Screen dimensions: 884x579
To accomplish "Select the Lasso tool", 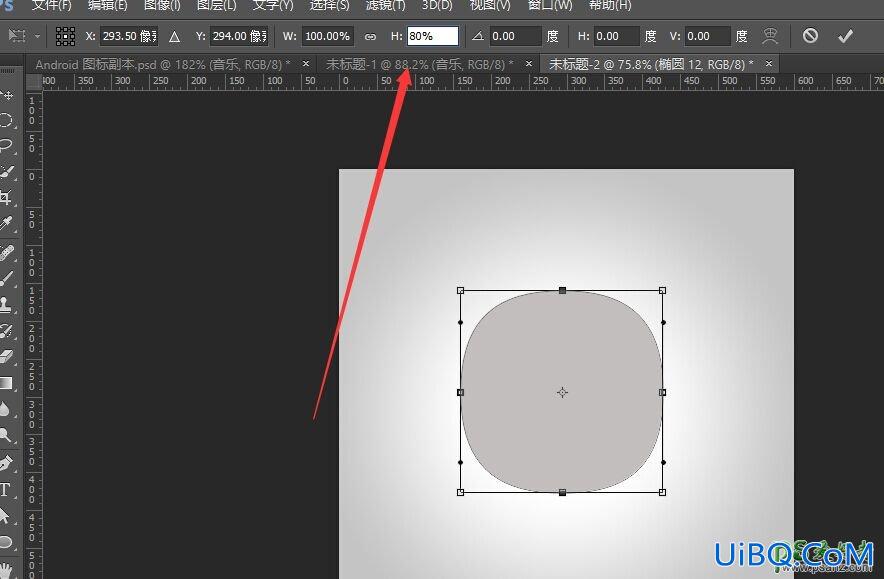I will tap(6, 145).
